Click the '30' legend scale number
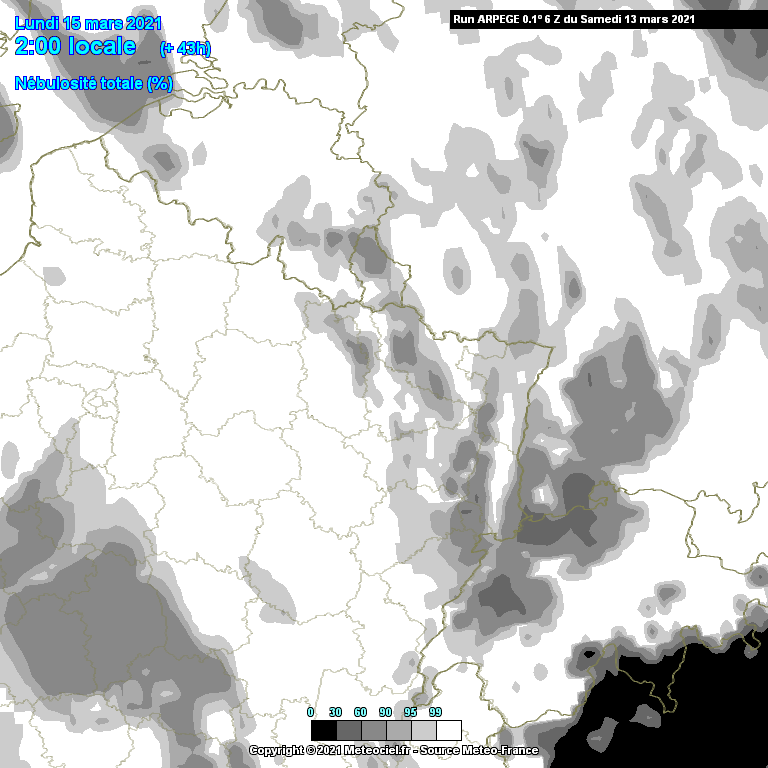 pyautogui.click(x=335, y=712)
